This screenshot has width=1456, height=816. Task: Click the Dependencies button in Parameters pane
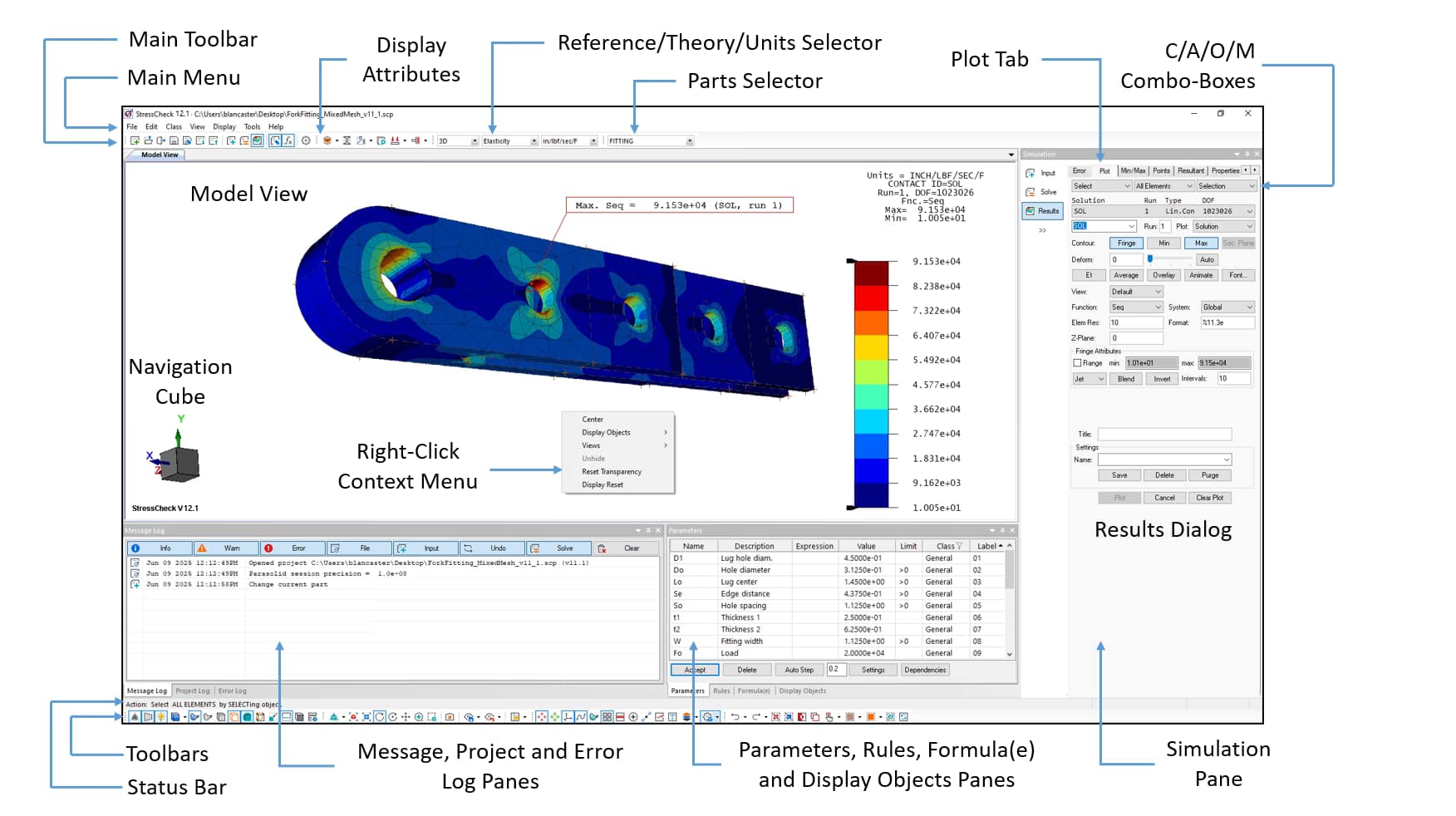(925, 670)
